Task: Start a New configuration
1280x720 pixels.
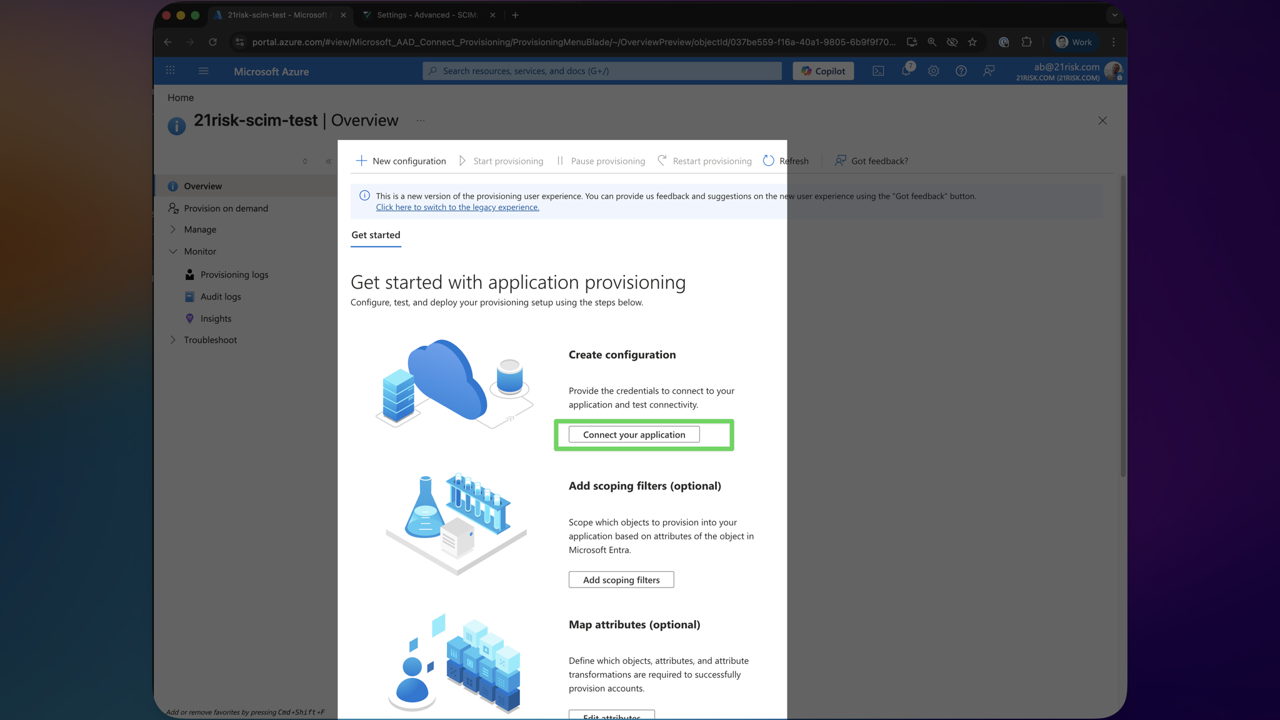Action: click(400, 161)
